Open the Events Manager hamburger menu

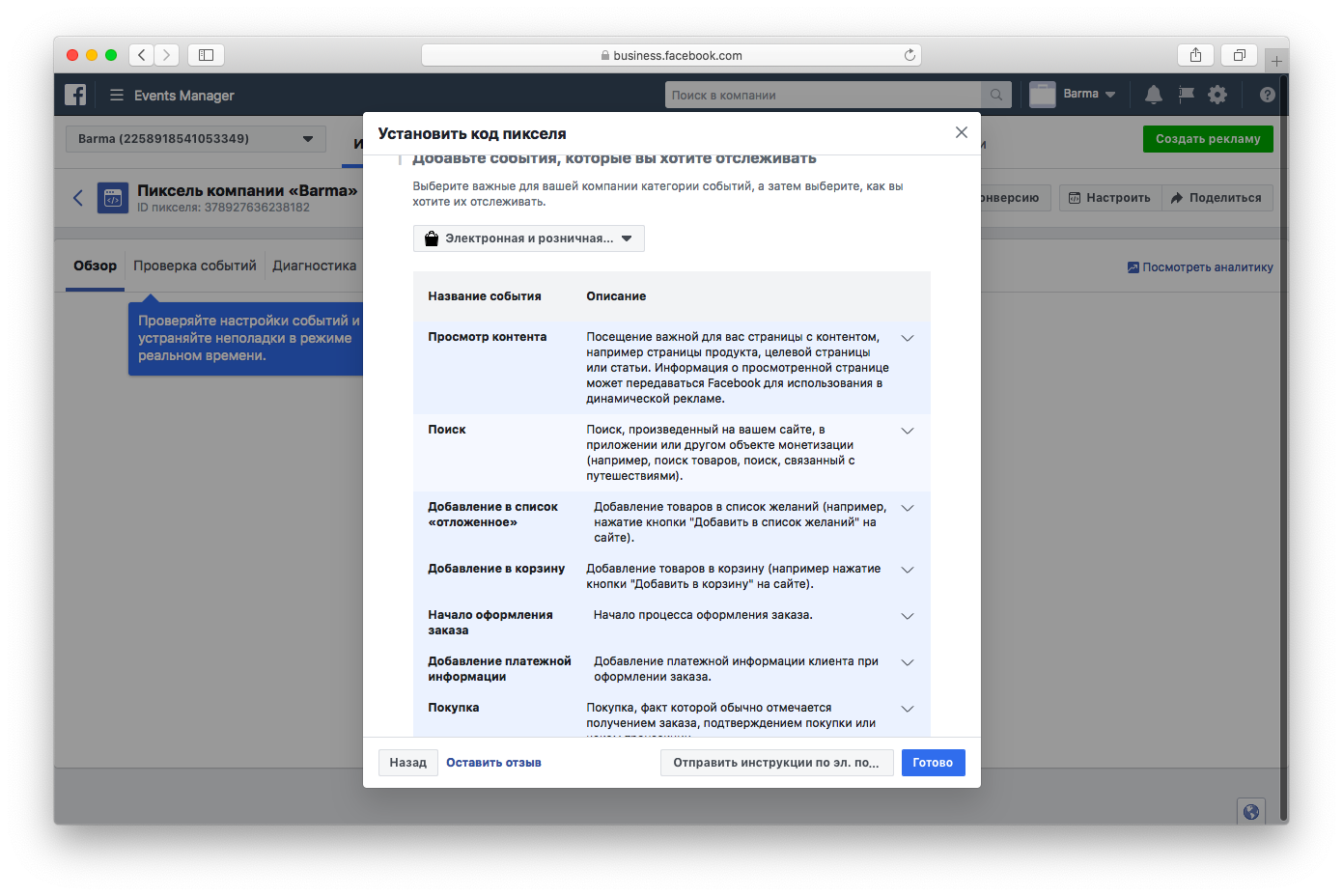pyautogui.click(x=117, y=95)
